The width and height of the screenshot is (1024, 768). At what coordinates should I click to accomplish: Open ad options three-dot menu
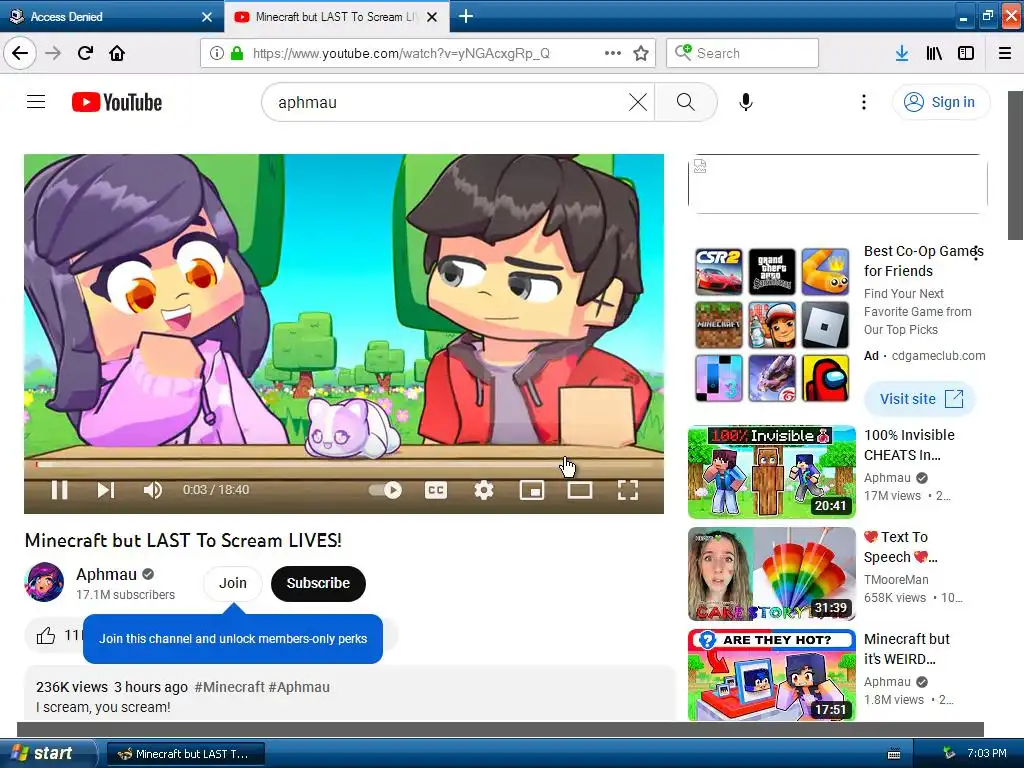point(976,253)
